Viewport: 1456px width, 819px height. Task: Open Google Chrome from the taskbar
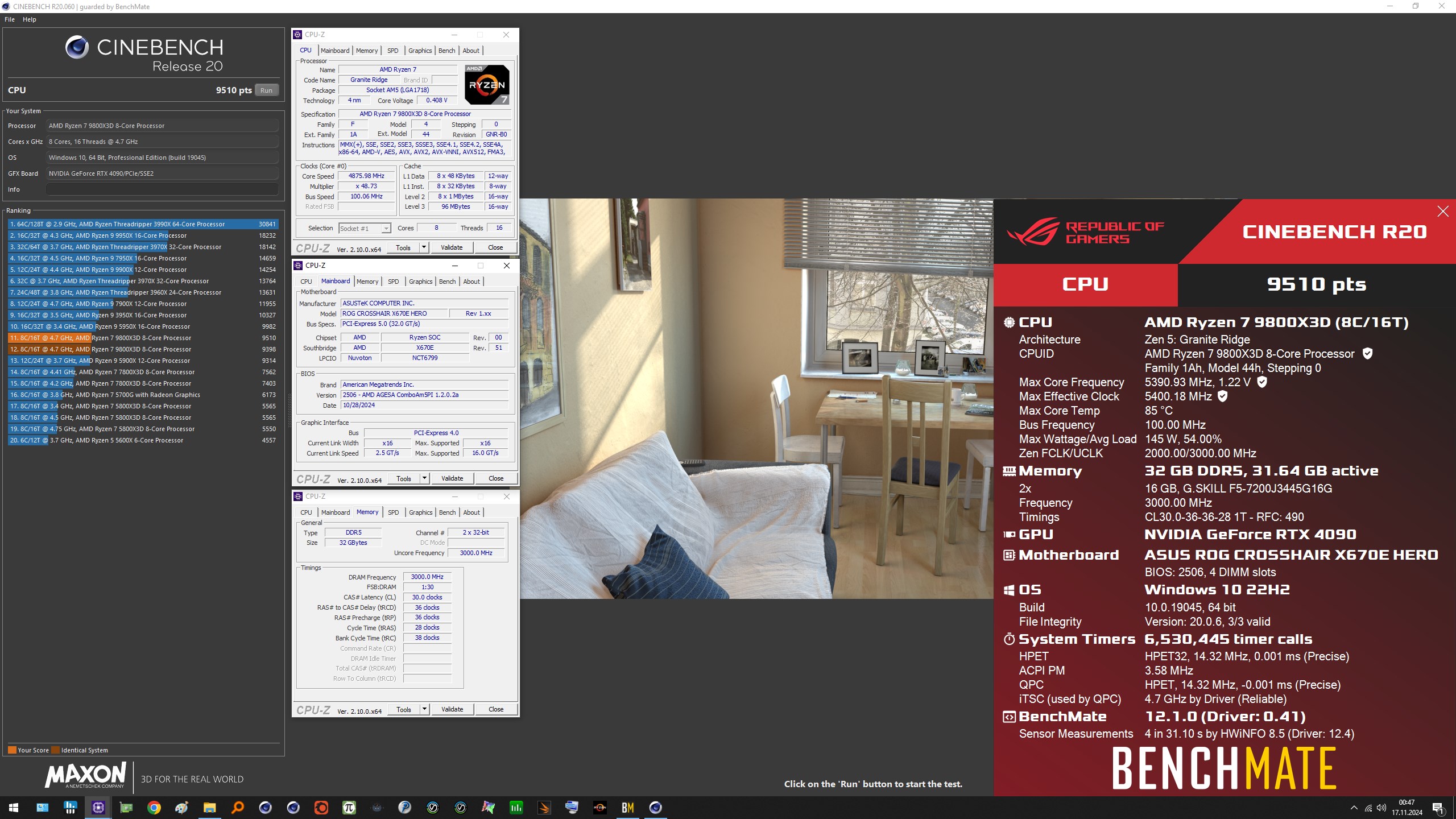click(x=154, y=808)
